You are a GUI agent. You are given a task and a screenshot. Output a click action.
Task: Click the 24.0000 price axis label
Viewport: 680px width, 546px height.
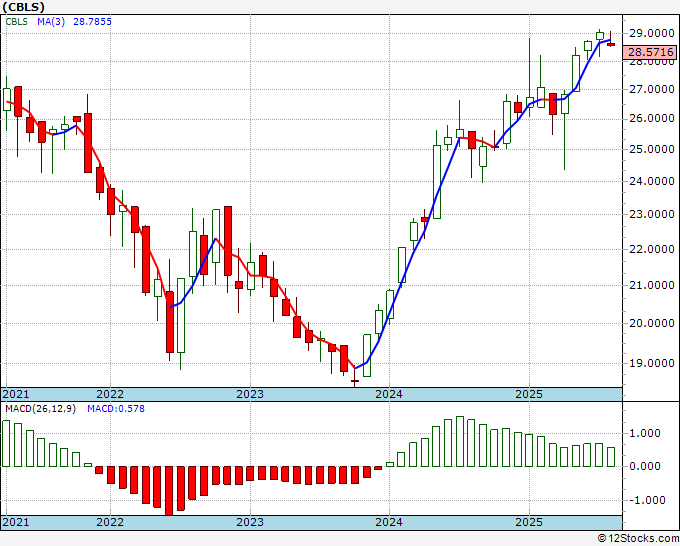tap(652, 181)
